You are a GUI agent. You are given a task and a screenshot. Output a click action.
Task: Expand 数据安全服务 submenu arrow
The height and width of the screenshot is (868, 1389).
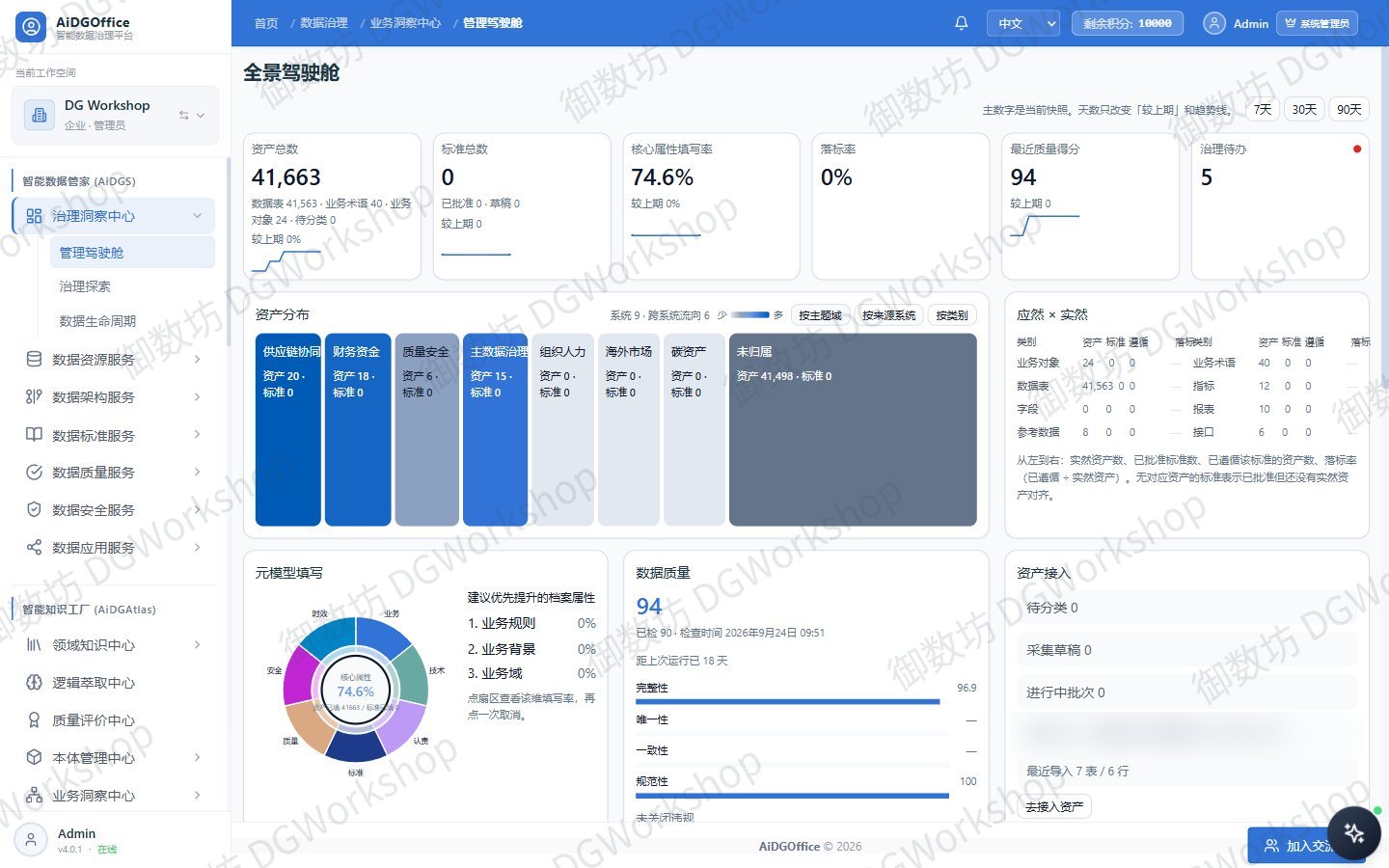(x=198, y=509)
